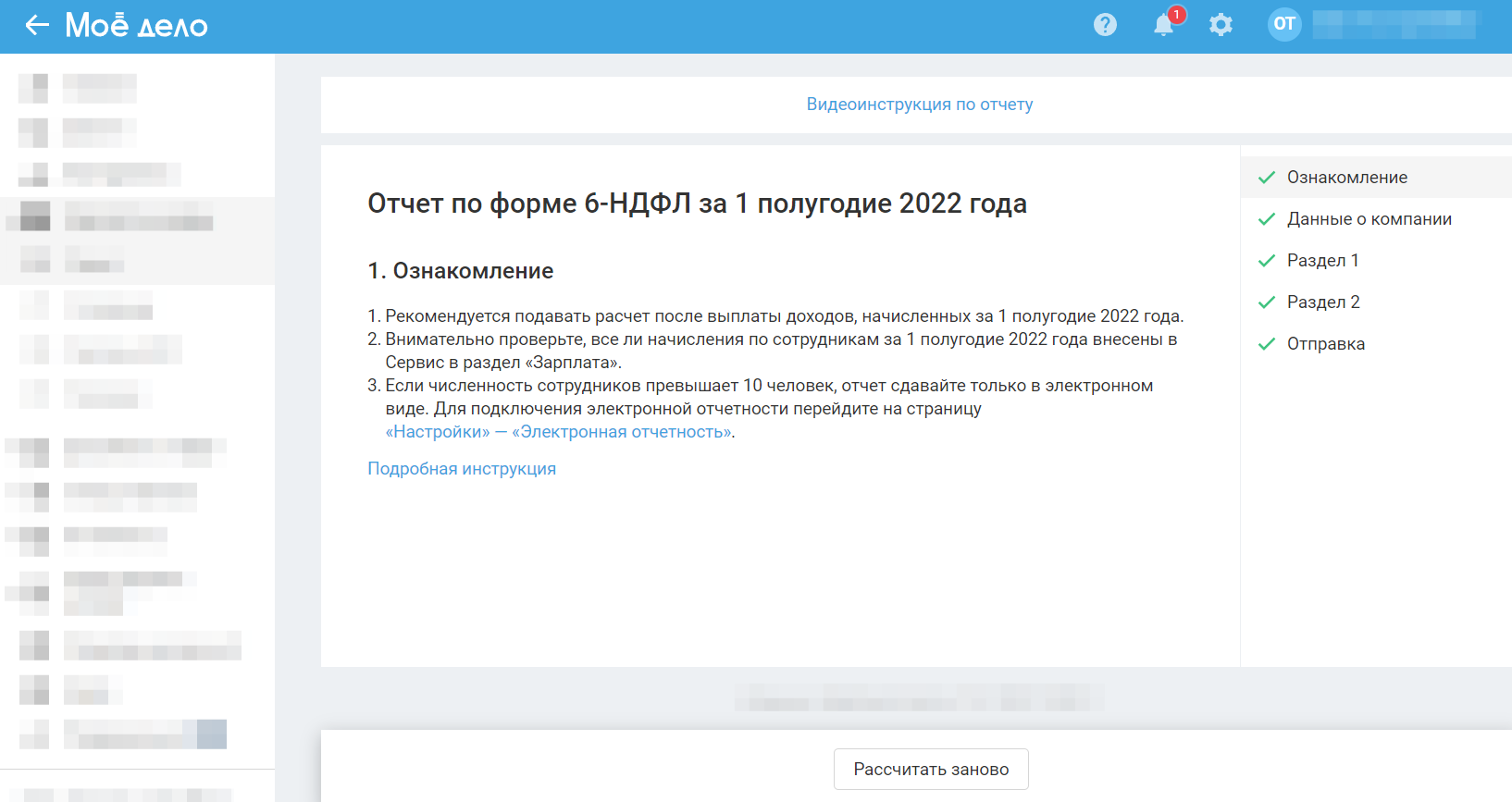Click the OT user avatar
The image size is (1512, 802).
[1284, 24]
